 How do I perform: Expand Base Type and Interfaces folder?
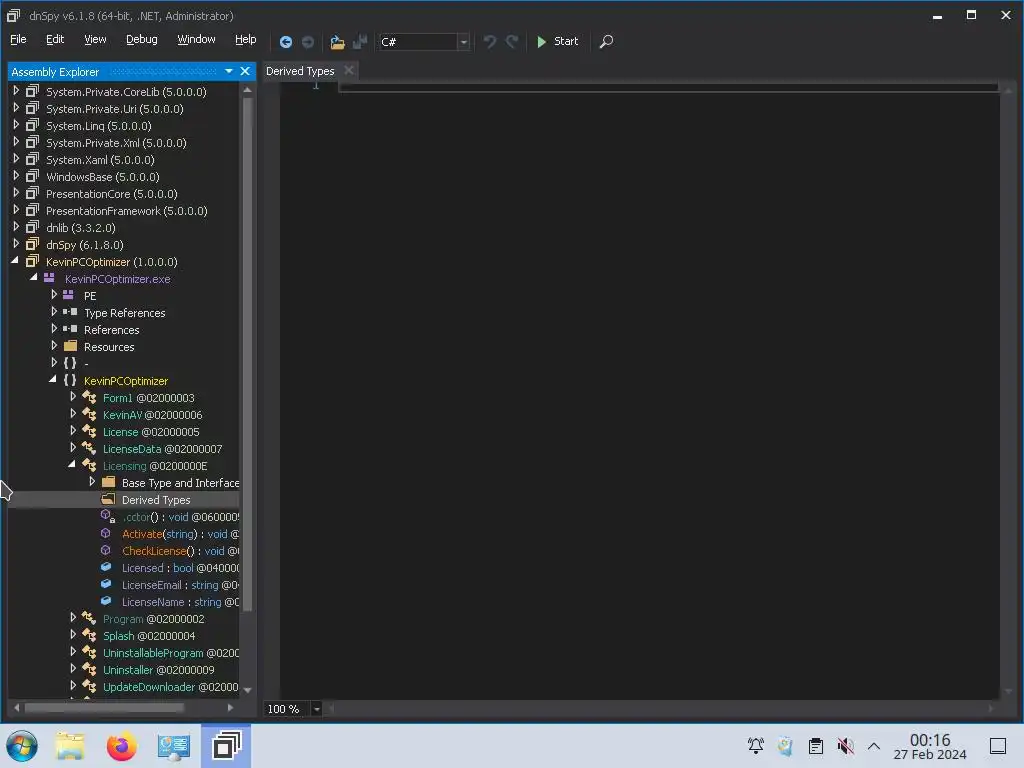point(92,482)
